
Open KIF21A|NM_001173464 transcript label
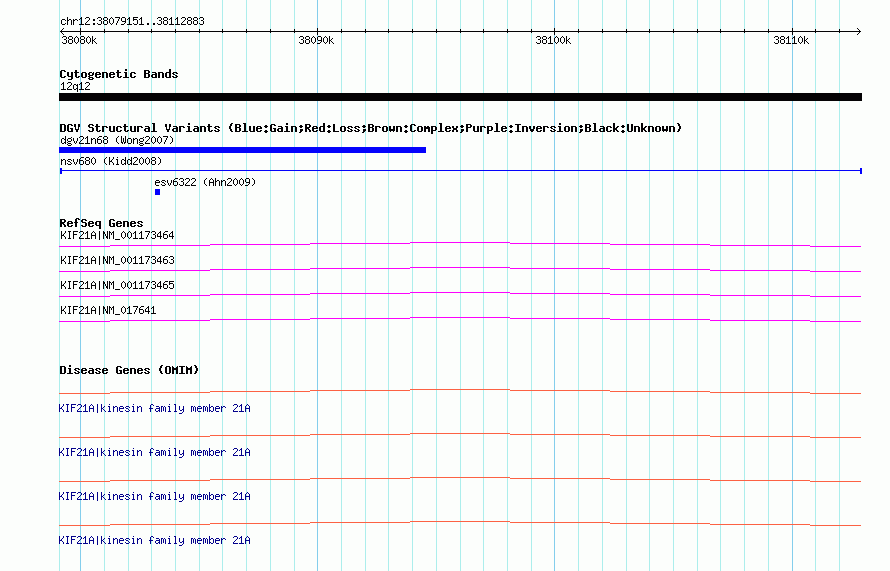click(x=117, y=236)
